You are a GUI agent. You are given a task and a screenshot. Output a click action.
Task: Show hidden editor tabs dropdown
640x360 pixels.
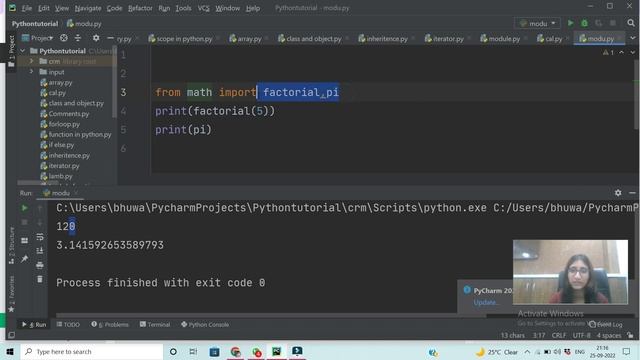pos(632,38)
